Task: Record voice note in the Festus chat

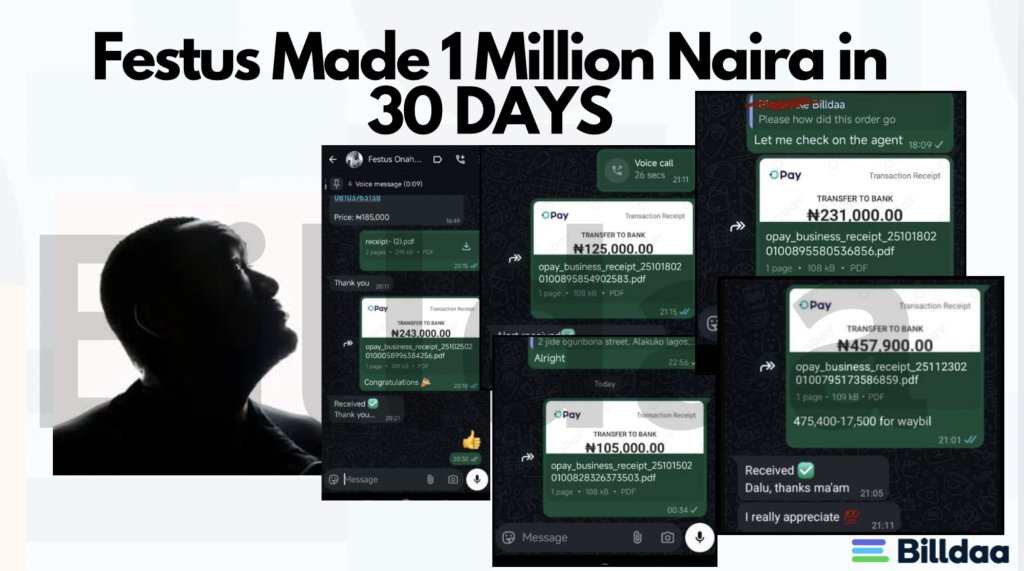Action: [477, 480]
